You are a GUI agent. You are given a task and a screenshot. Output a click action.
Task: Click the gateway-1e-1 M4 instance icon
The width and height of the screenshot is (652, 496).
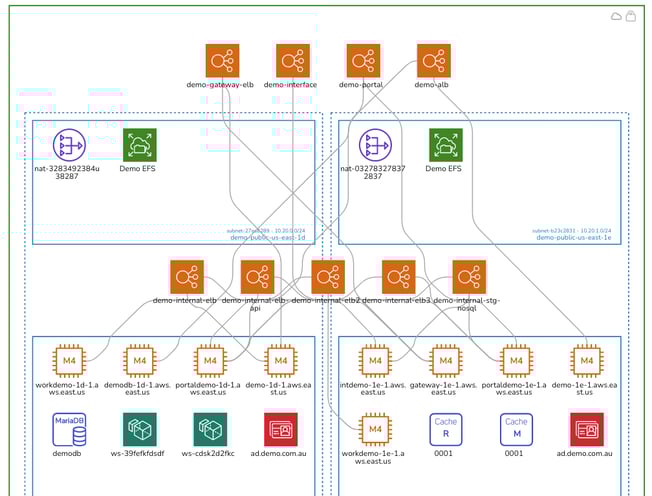(445, 360)
